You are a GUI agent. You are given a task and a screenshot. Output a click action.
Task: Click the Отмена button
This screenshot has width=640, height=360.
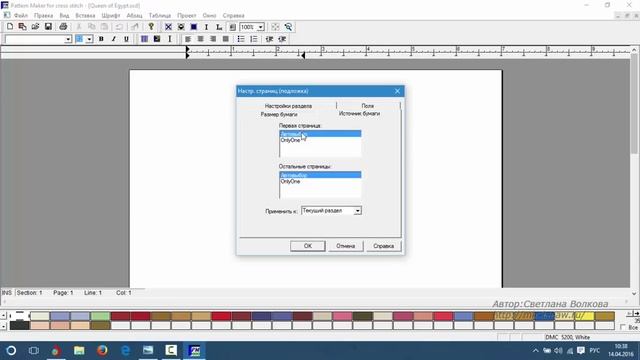(x=346, y=246)
